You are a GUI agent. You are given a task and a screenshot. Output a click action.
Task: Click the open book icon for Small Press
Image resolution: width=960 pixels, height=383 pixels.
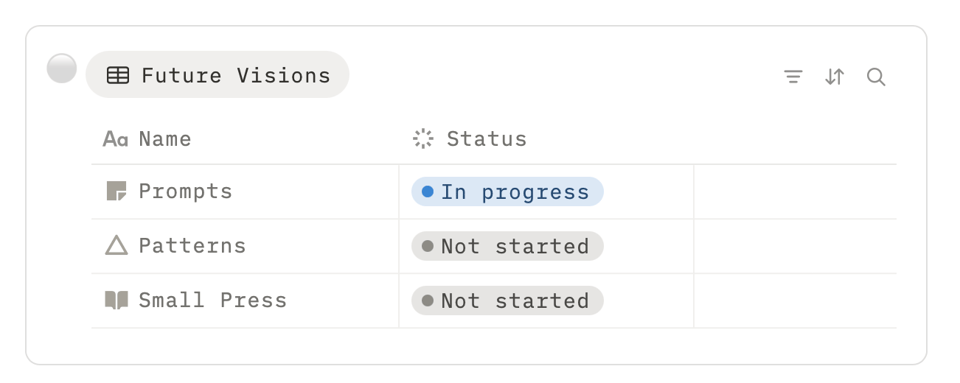pos(116,300)
